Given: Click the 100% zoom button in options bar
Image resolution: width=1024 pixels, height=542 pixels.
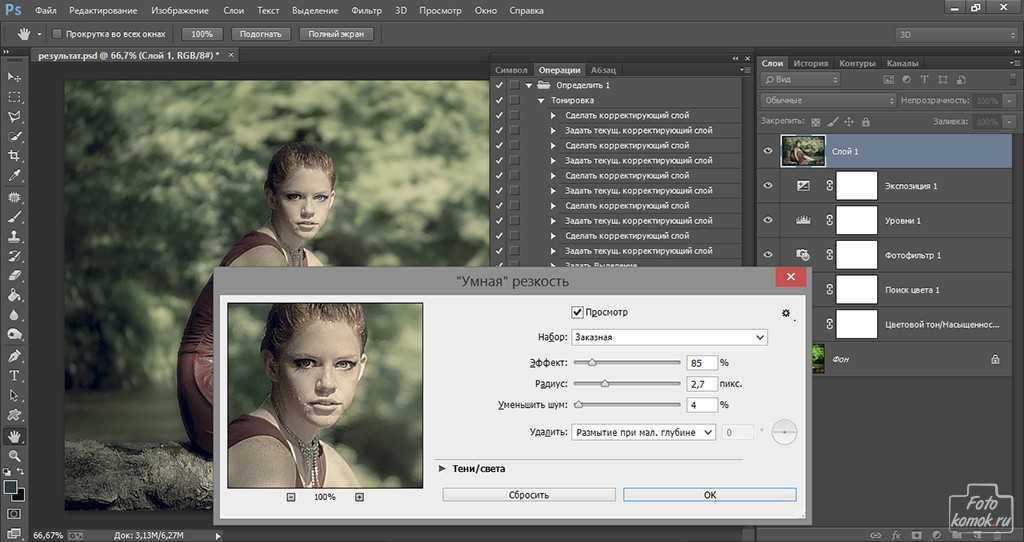Looking at the screenshot, I should pos(202,34).
